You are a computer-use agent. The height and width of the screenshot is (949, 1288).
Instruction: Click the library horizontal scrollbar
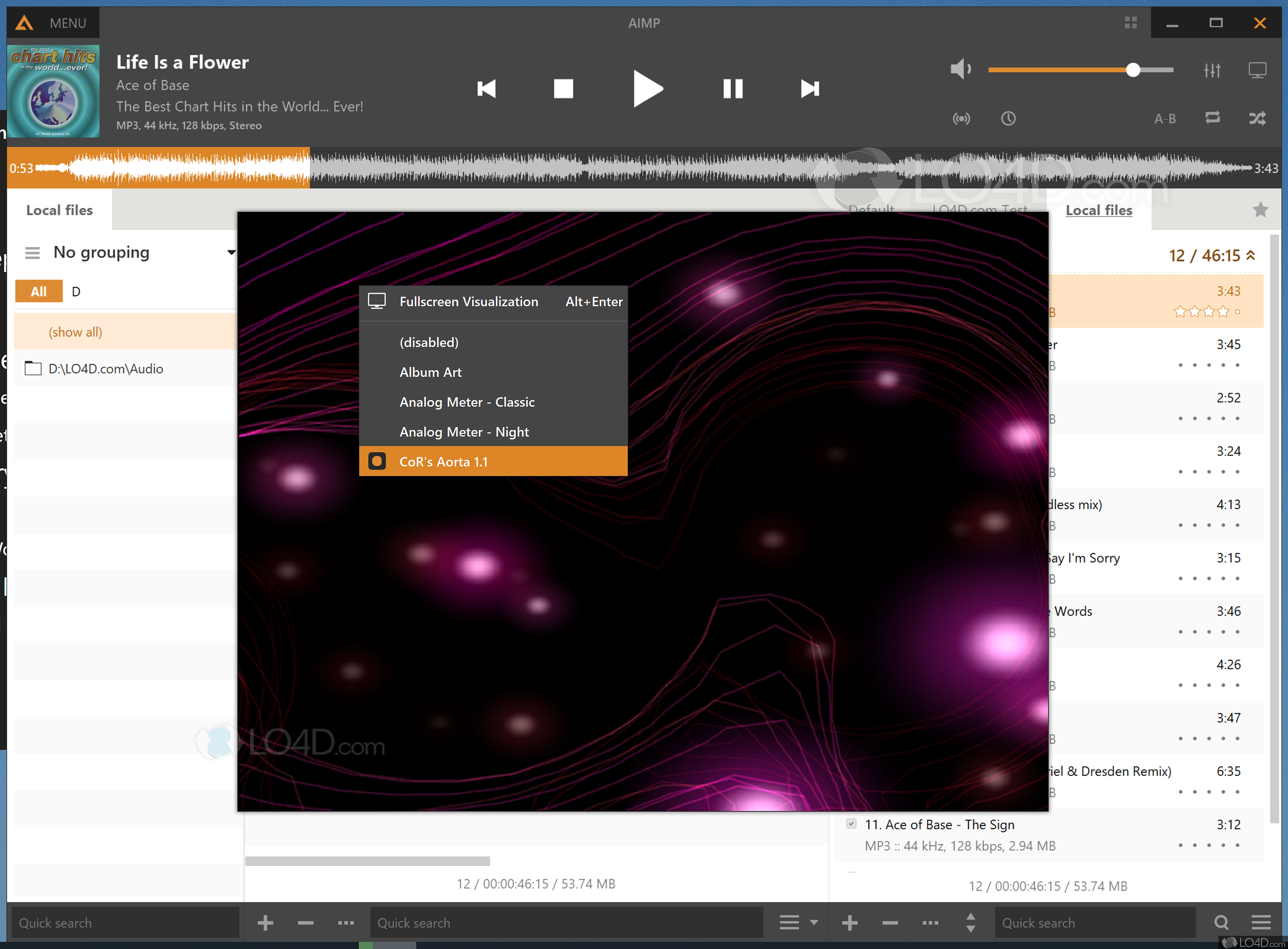click(368, 860)
